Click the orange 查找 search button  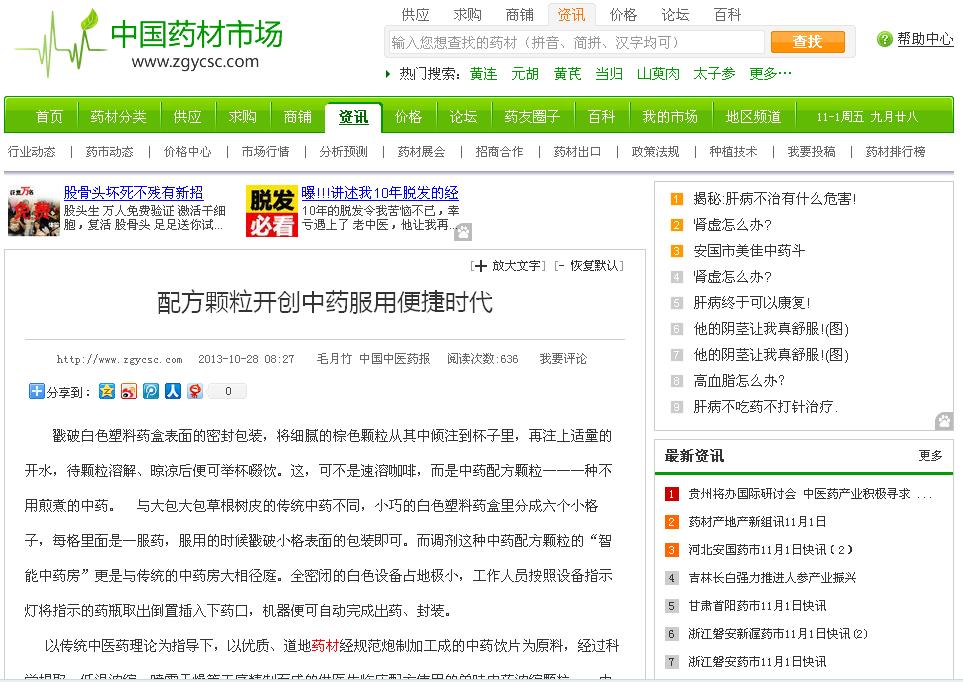click(808, 42)
